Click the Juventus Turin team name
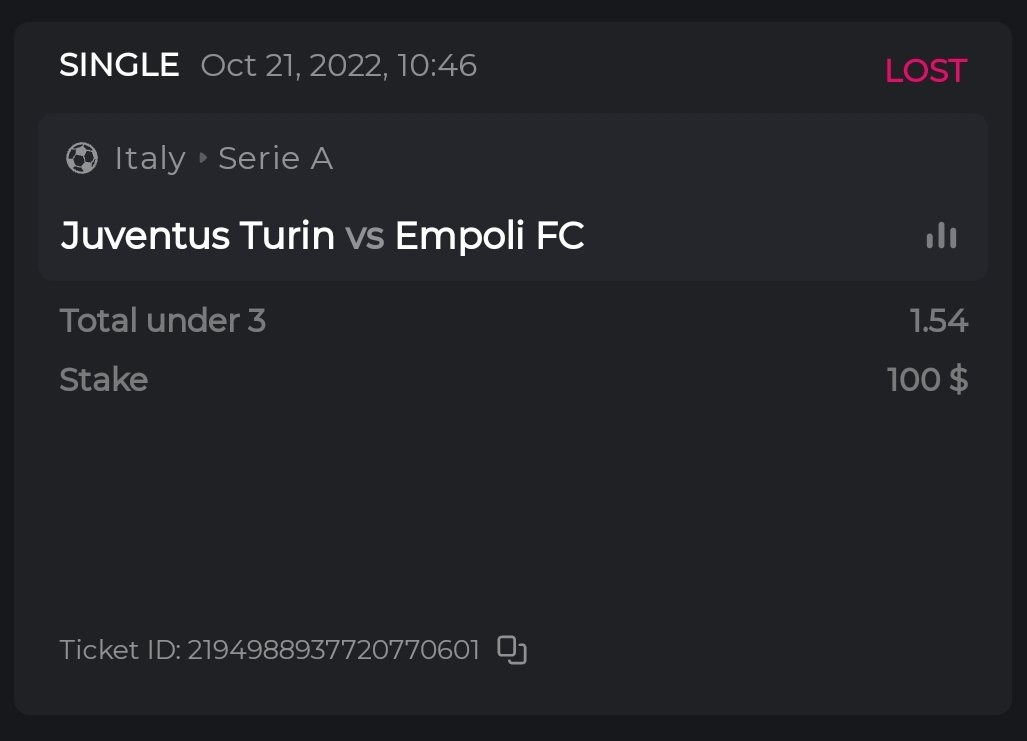The image size is (1027, 741). [197, 236]
